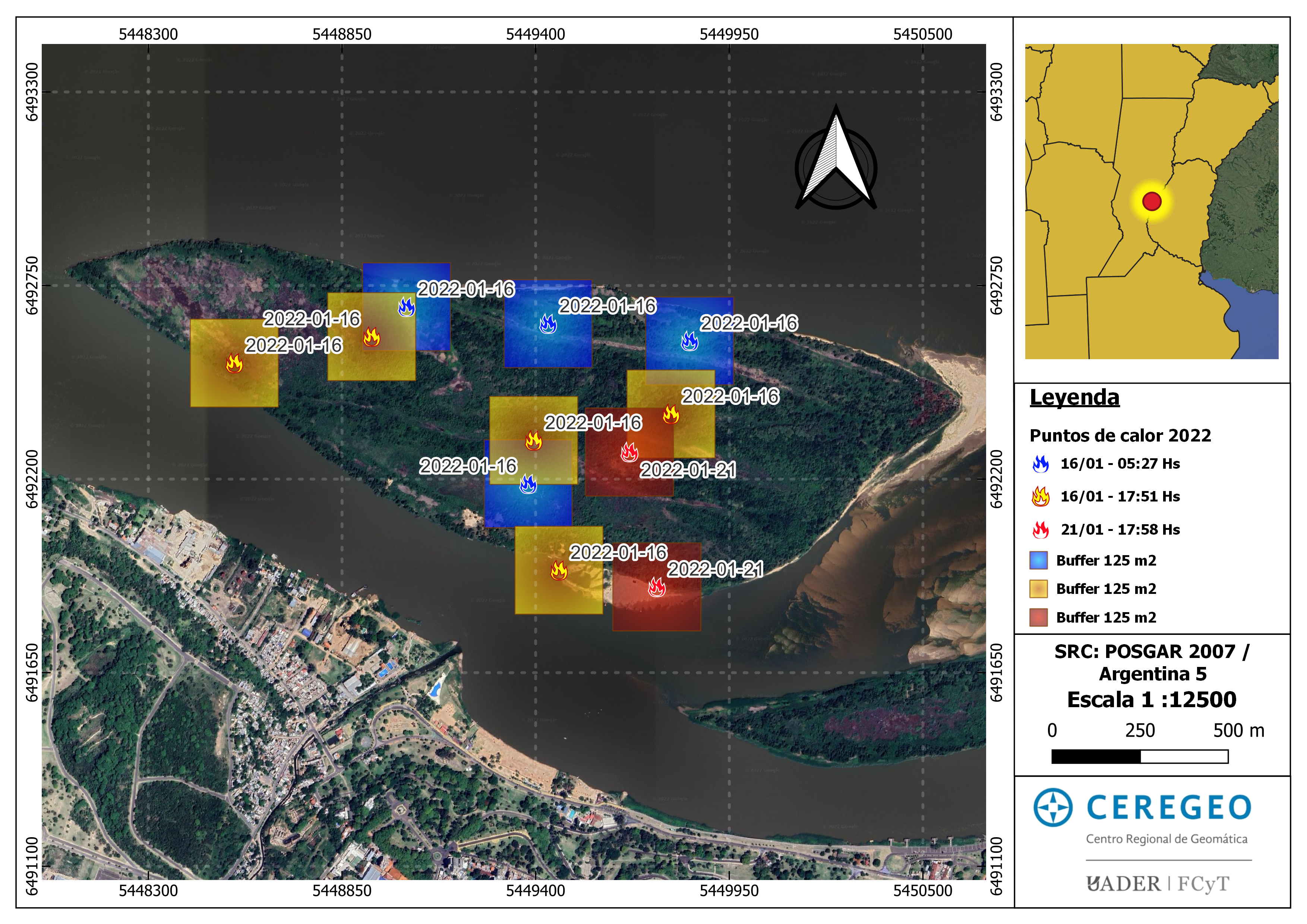Viewport: 1307px width, 924px height.
Task: Click the north arrow compass symbol
Action: click(835, 162)
